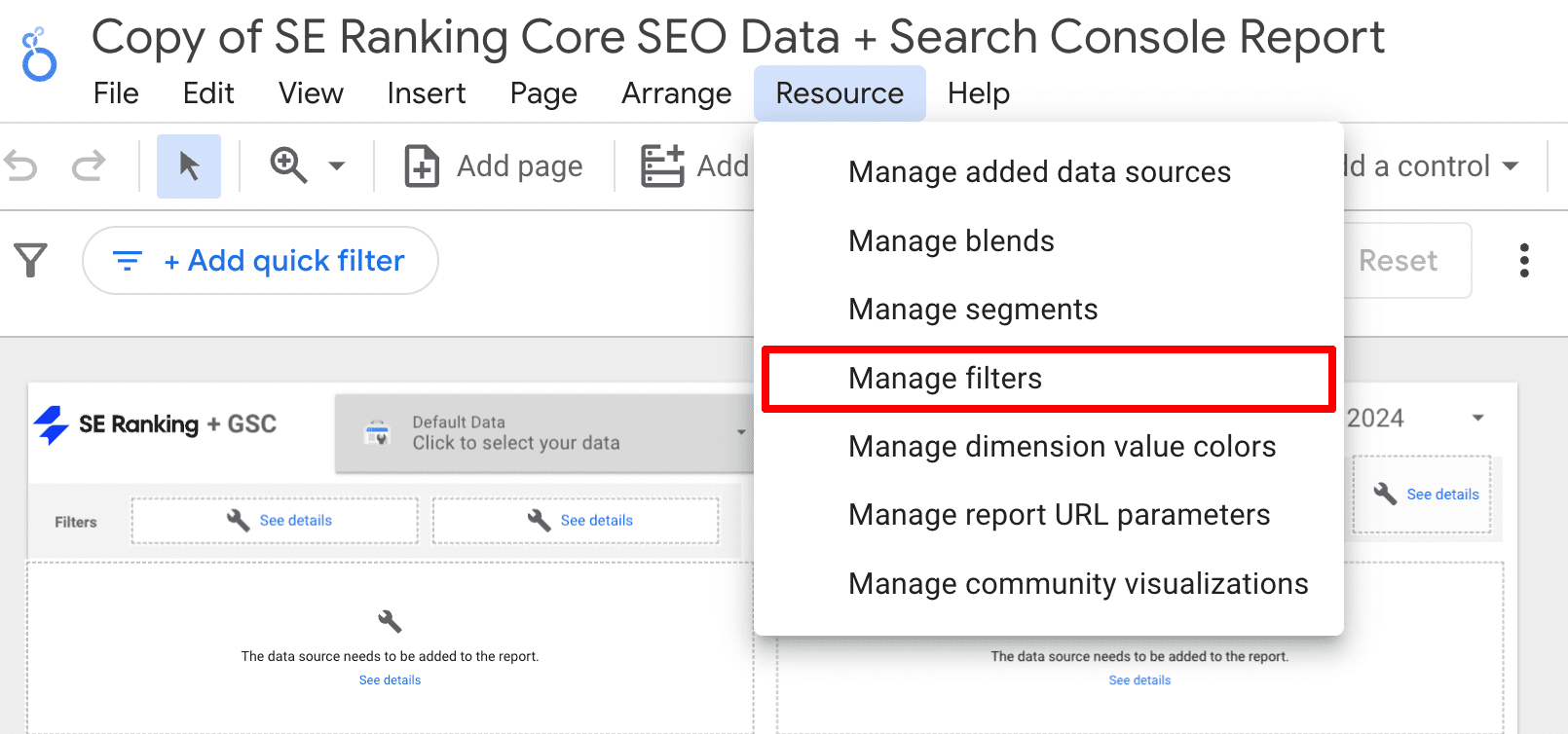1568x734 pixels.
Task: Choose Manage added data sources
Action: tap(1049, 172)
